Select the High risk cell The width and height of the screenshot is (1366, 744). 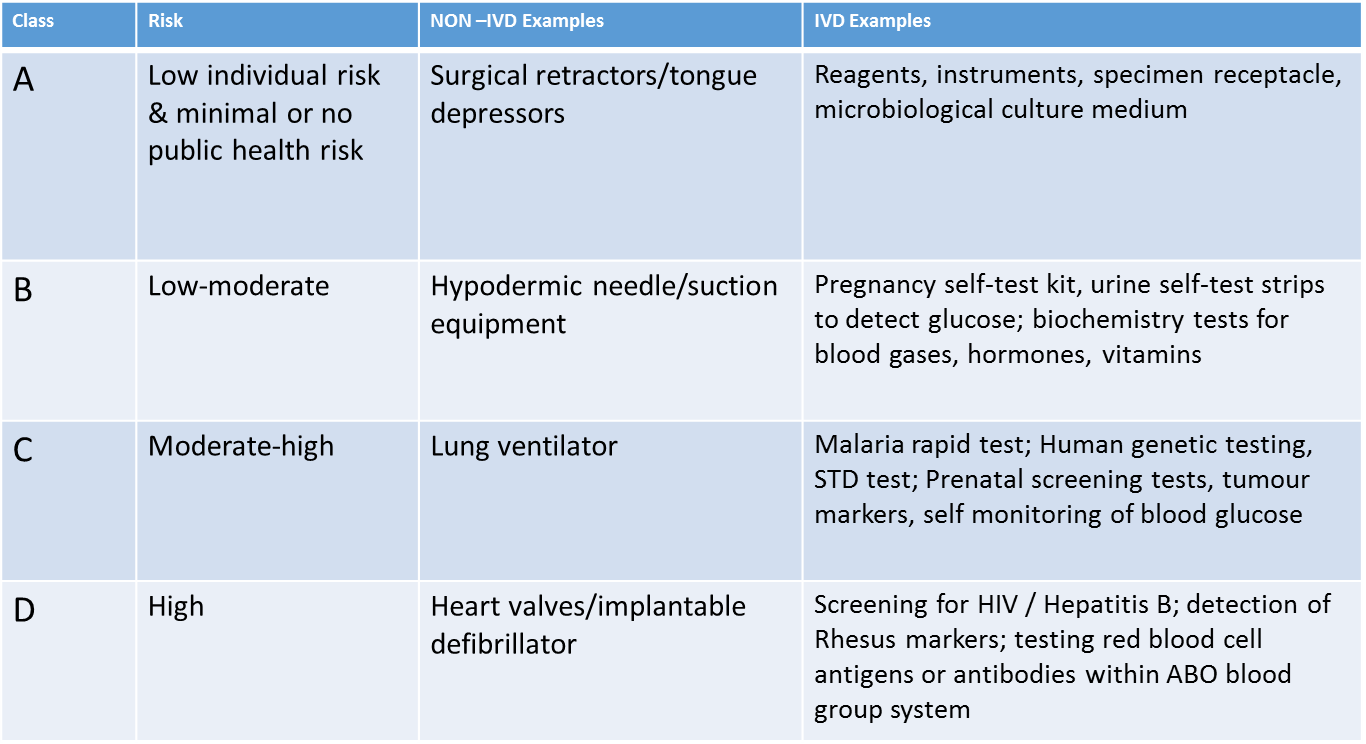278,661
